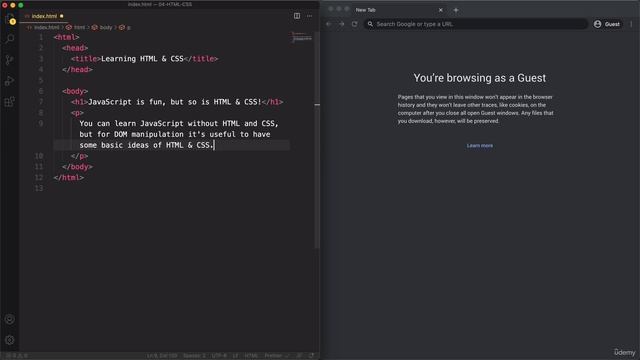Click the title text 'Learning HTML & CSS'
The height and width of the screenshot is (360, 640).
[x=142, y=59]
